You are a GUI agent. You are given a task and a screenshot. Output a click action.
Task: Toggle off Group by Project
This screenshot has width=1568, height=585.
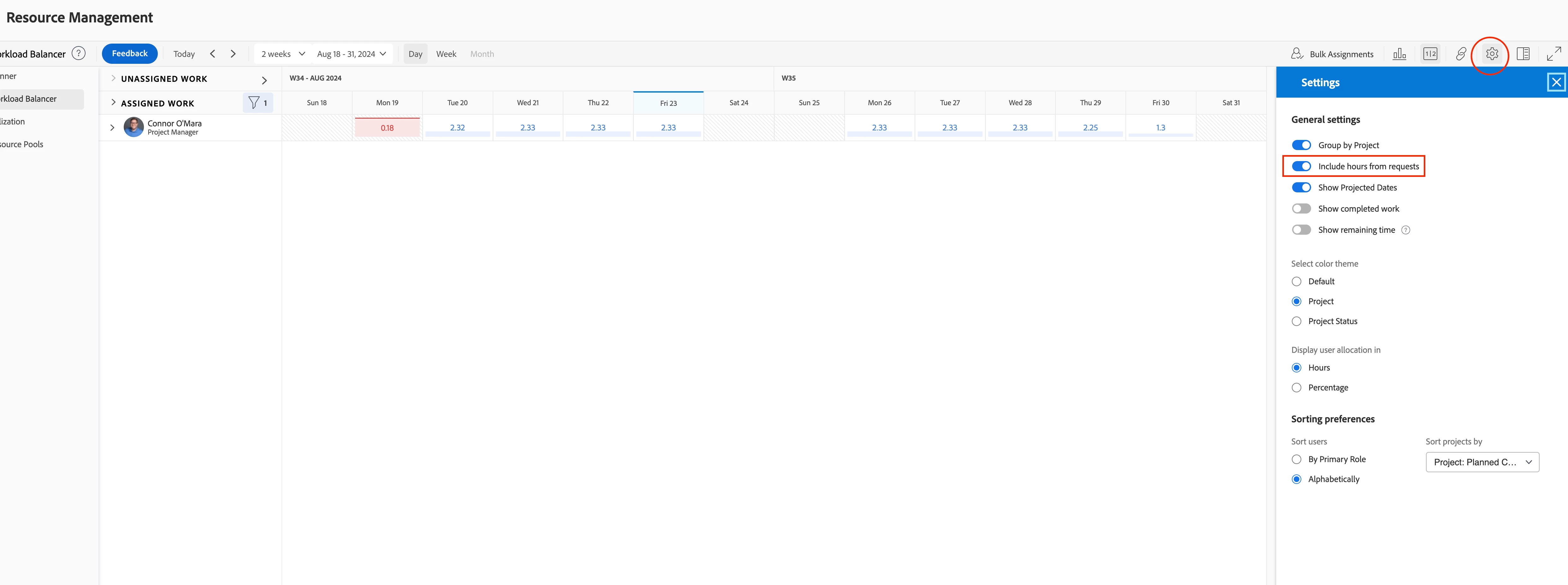[1301, 145]
